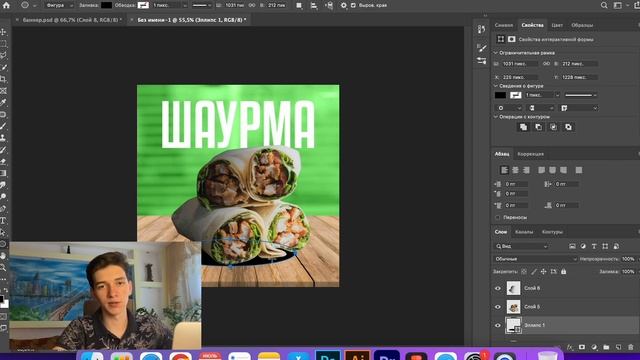
Task: Add layer mask at Layers panel bottom
Action: 582,347
